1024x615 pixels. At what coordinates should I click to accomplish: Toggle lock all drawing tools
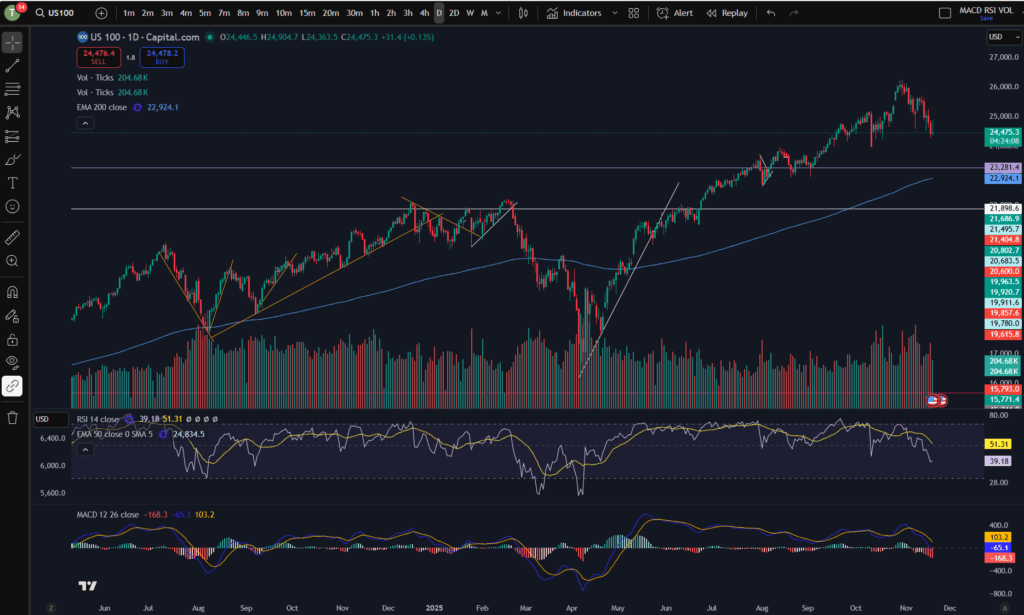[x=12, y=340]
